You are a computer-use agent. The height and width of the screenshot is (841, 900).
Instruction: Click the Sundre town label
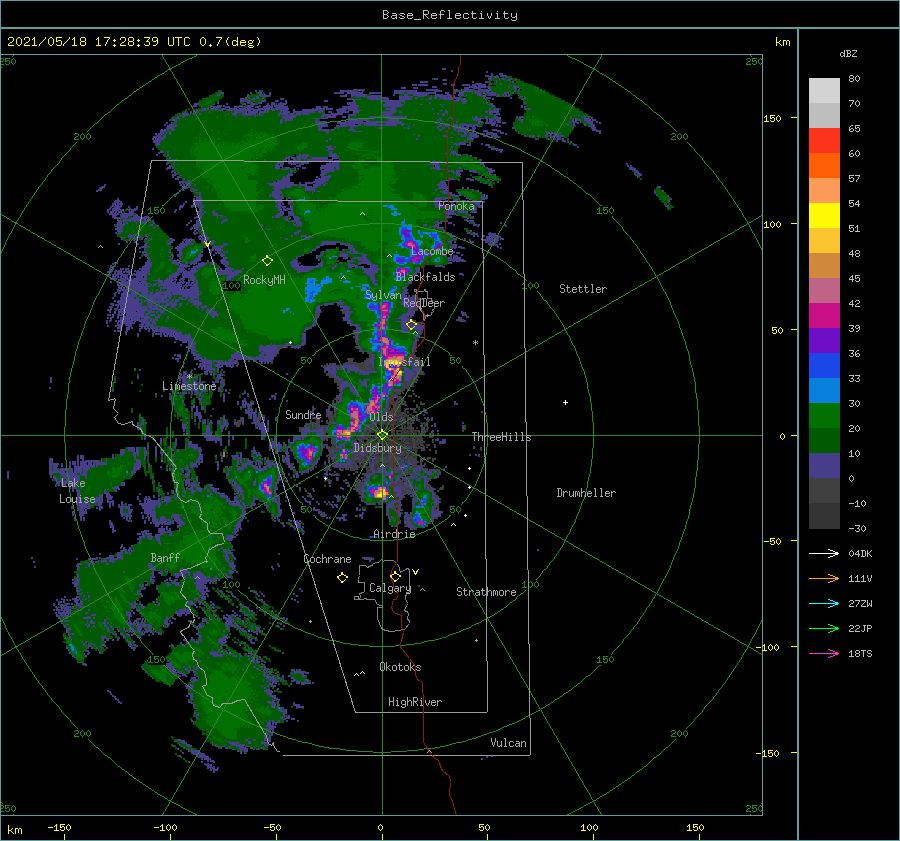pos(303,414)
